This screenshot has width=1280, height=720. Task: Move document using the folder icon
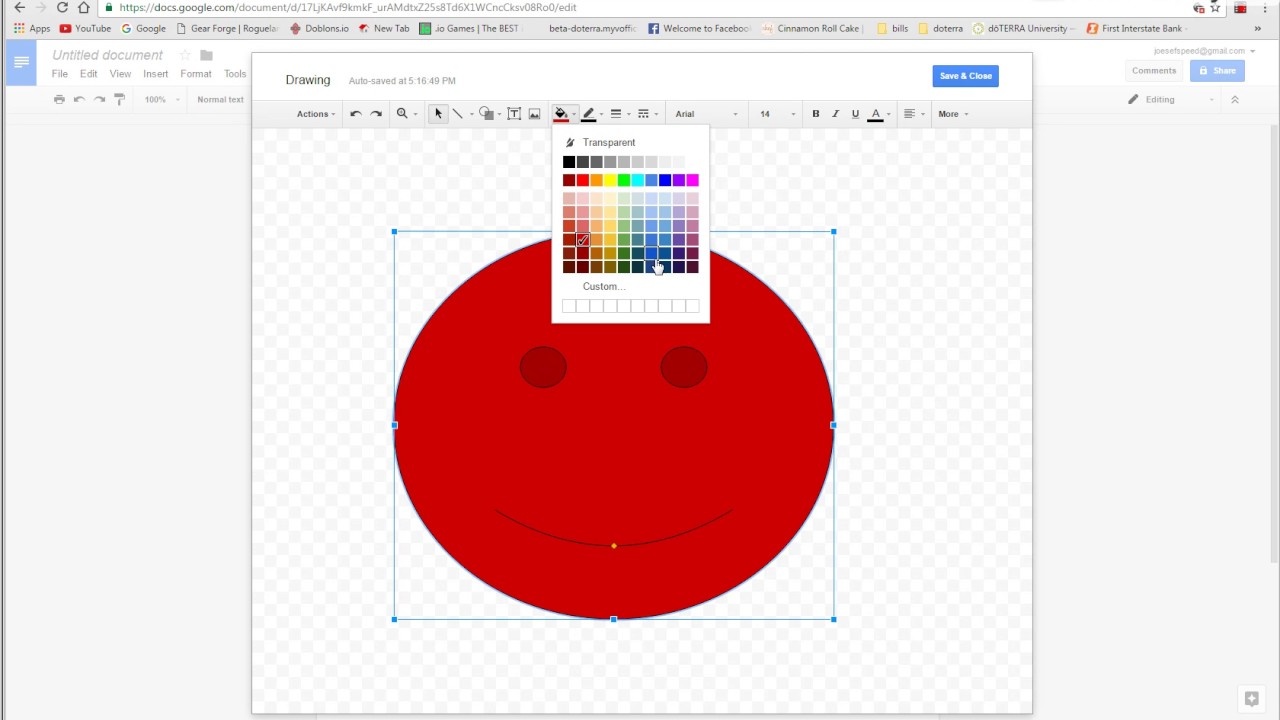tap(206, 55)
